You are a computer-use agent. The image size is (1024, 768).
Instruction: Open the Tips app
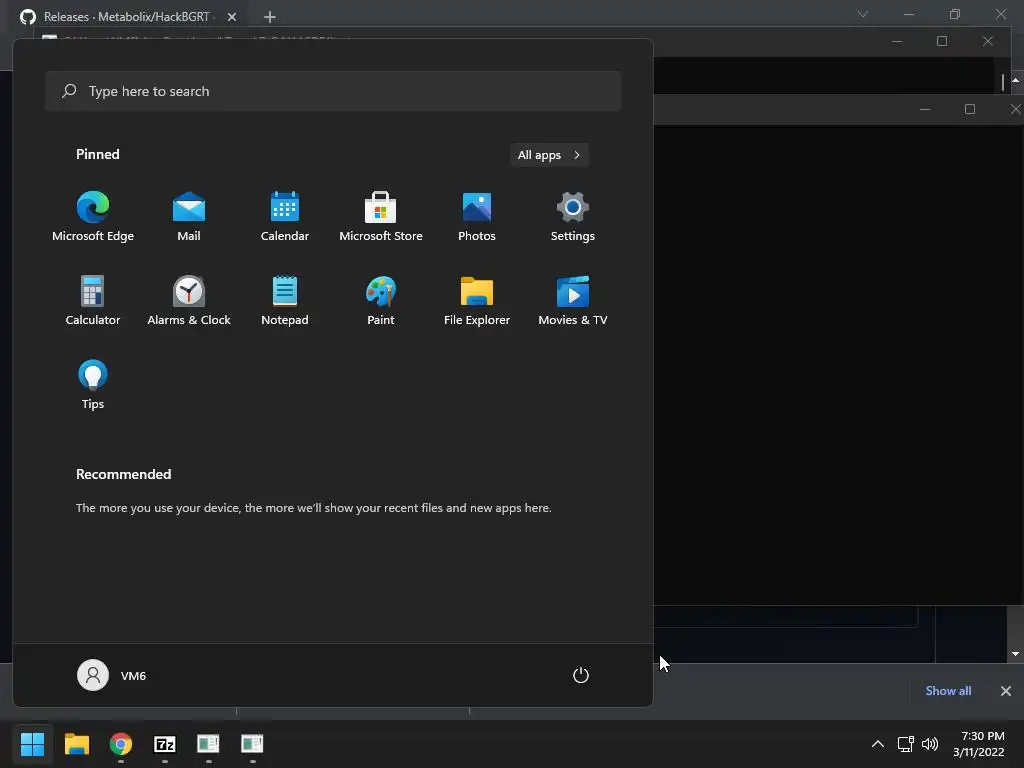click(x=93, y=385)
